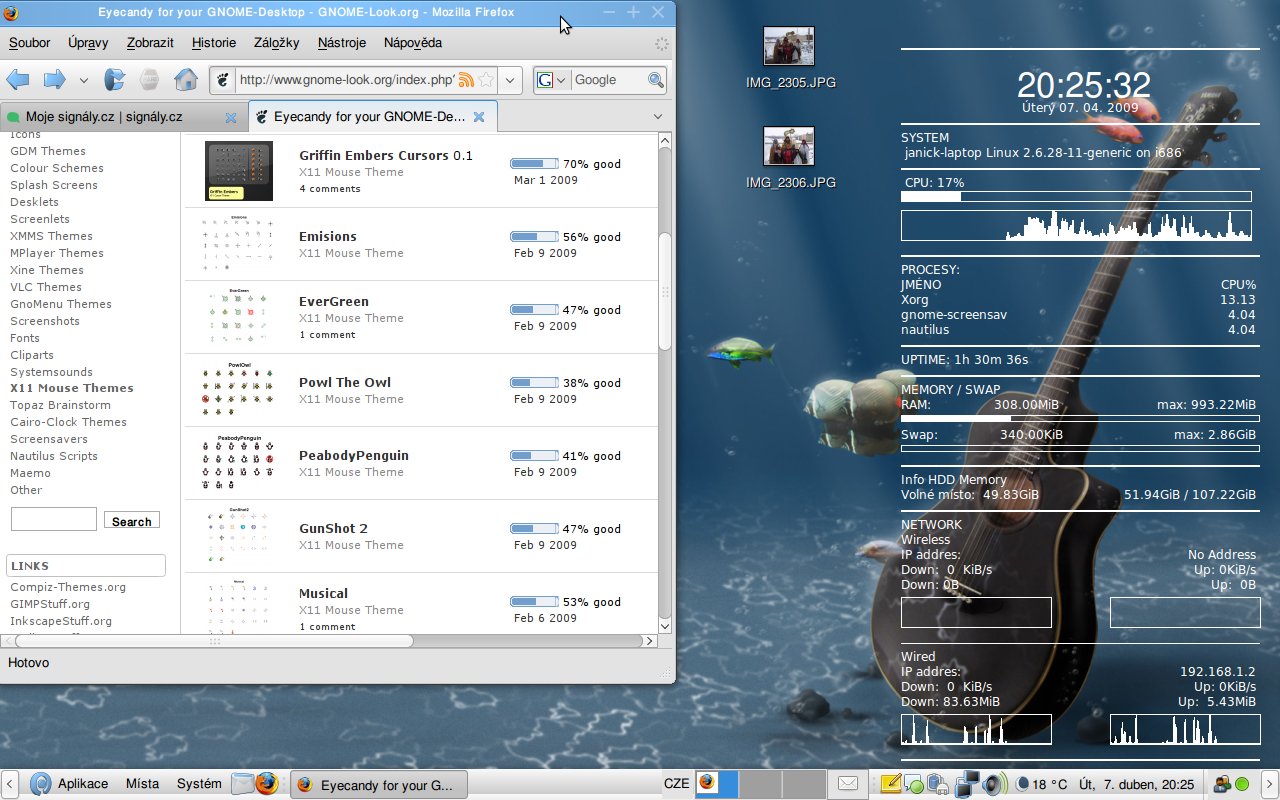1280x800 pixels.
Task: Click the mail launcher next to Systém
Action: pyautogui.click(x=243, y=784)
